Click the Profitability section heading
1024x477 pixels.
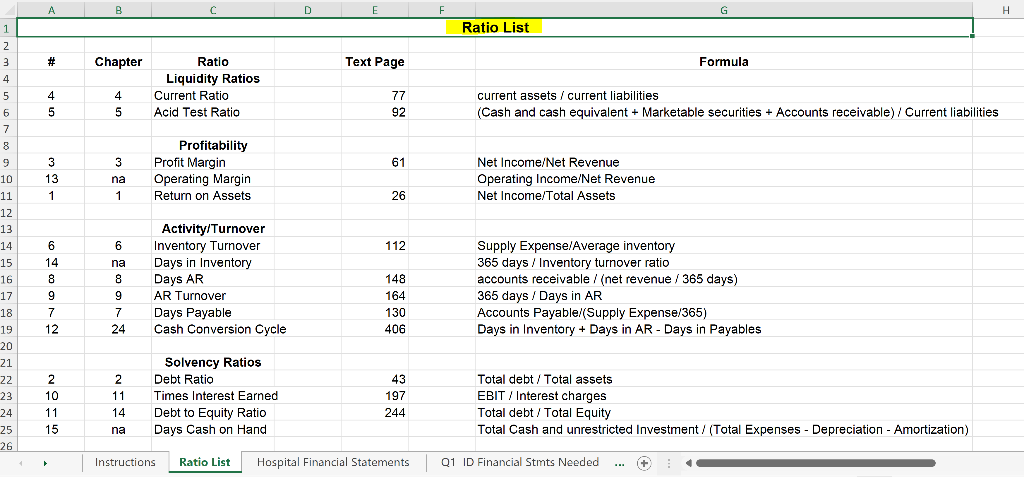point(212,145)
